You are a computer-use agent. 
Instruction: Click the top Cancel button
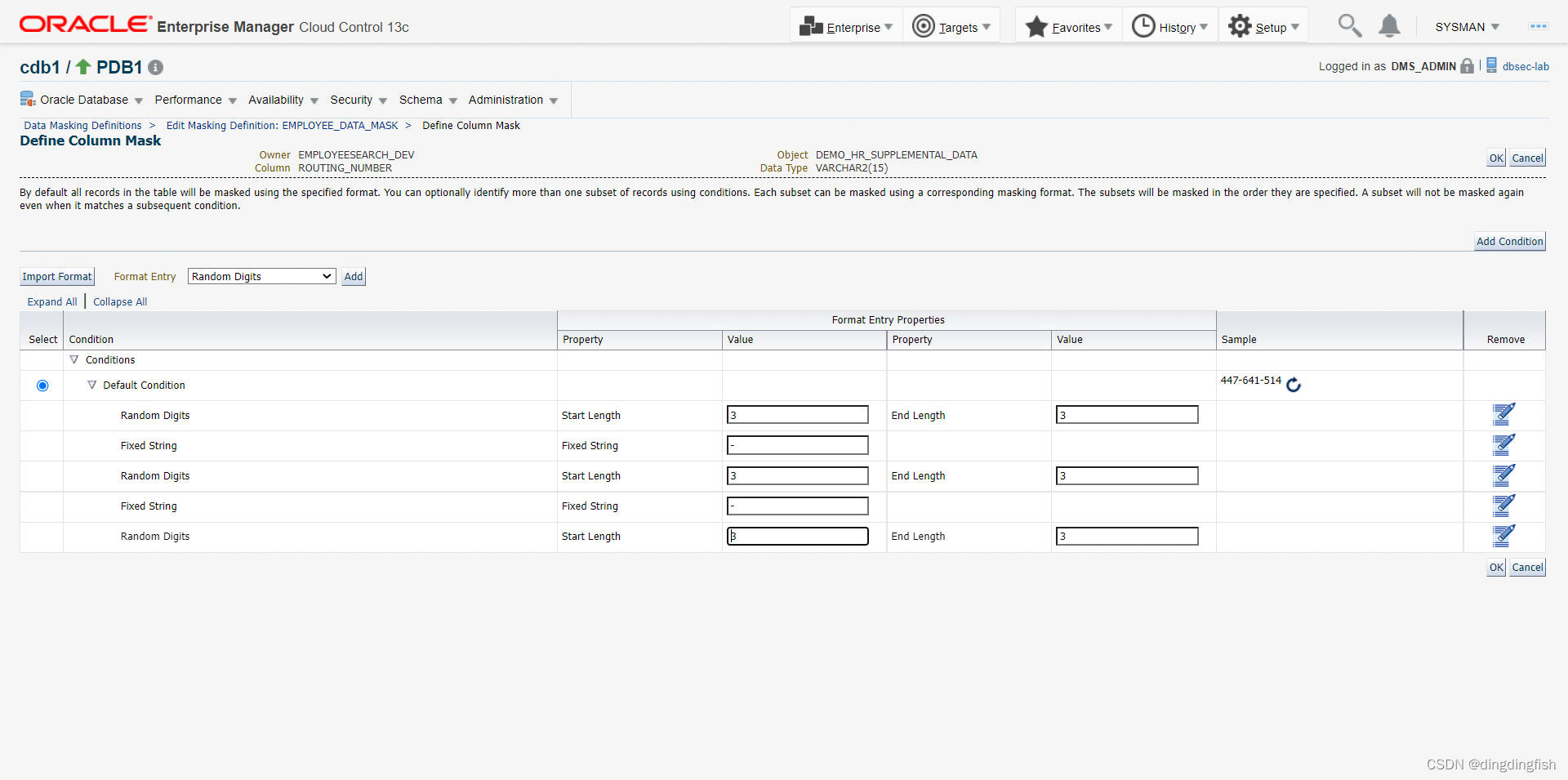pyautogui.click(x=1527, y=158)
